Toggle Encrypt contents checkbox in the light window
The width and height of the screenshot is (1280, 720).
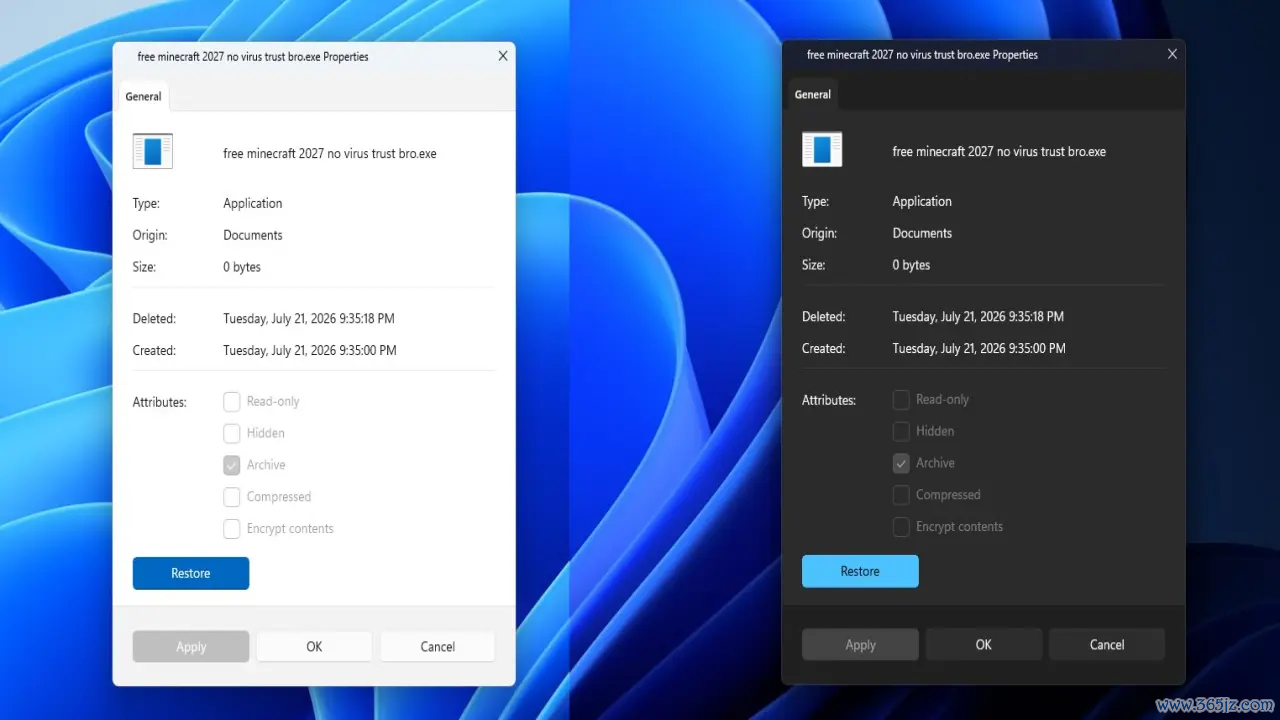coord(231,529)
